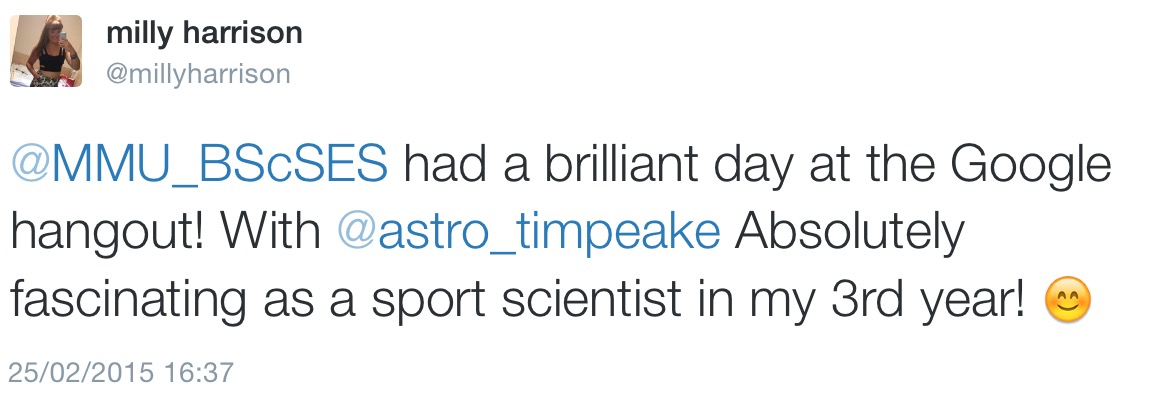The width and height of the screenshot is (1150, 405).
Task: Click the smiling face emoji
Action: click(x=1067, y=301)
